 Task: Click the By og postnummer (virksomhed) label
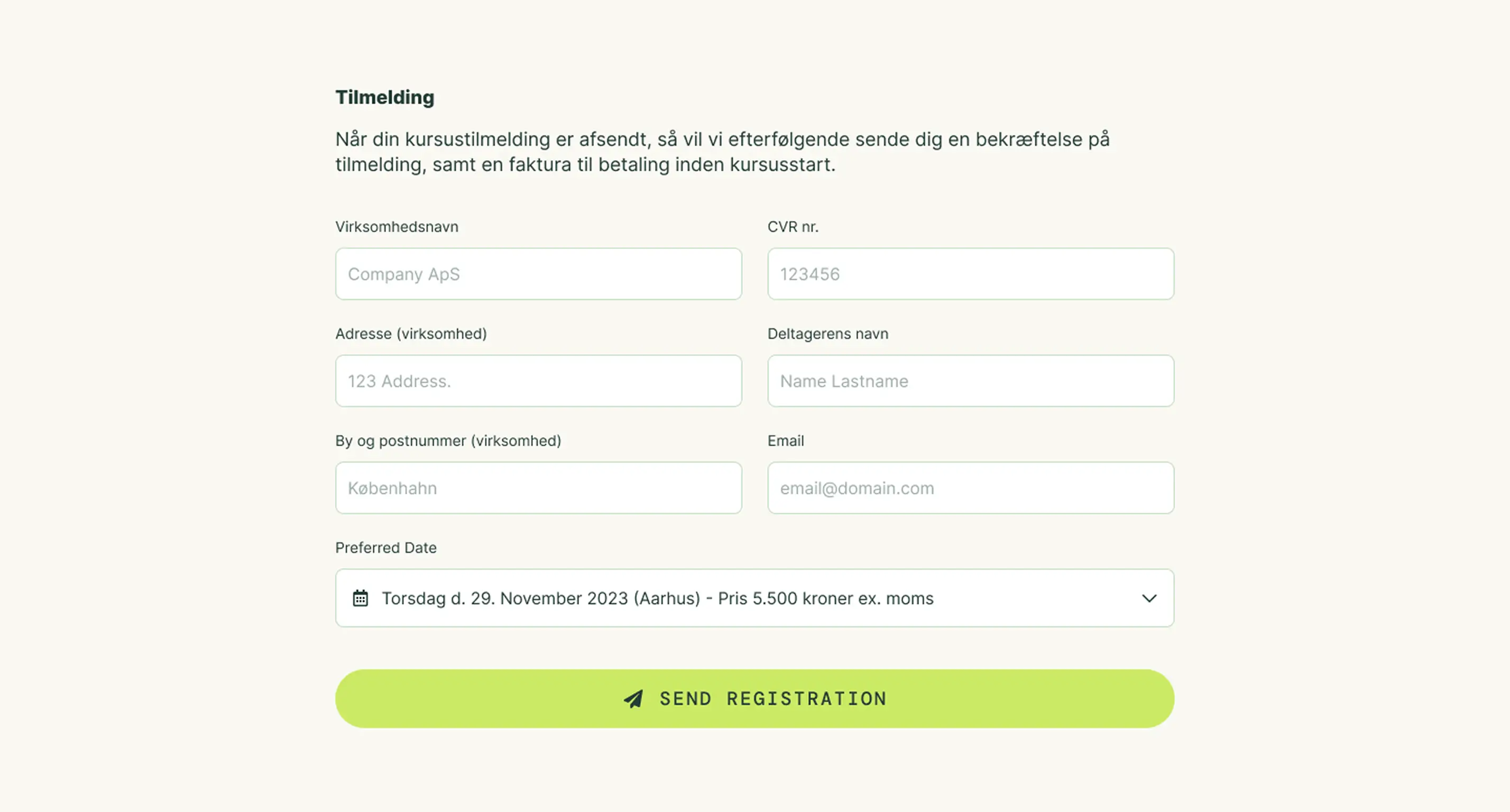(448, 441)
